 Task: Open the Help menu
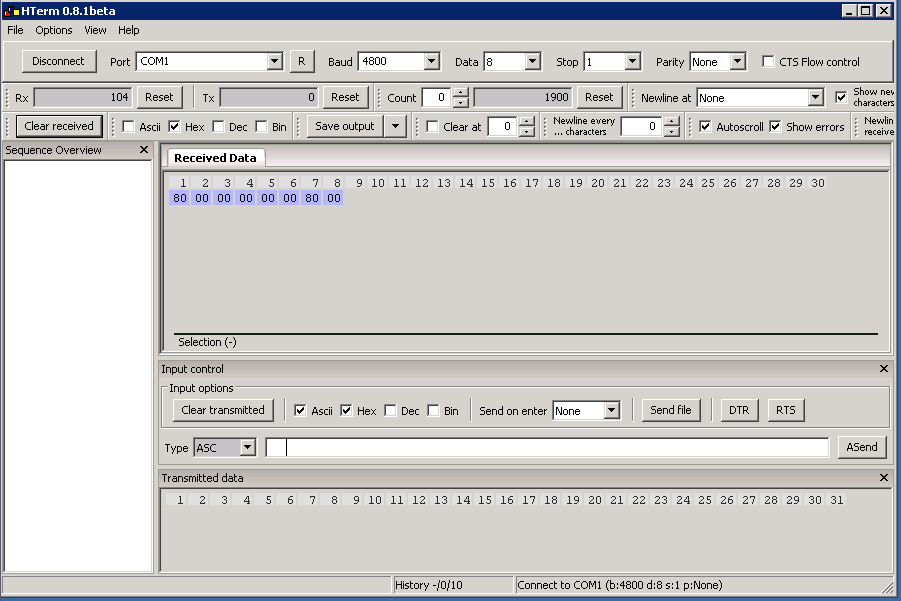point(129,30)
